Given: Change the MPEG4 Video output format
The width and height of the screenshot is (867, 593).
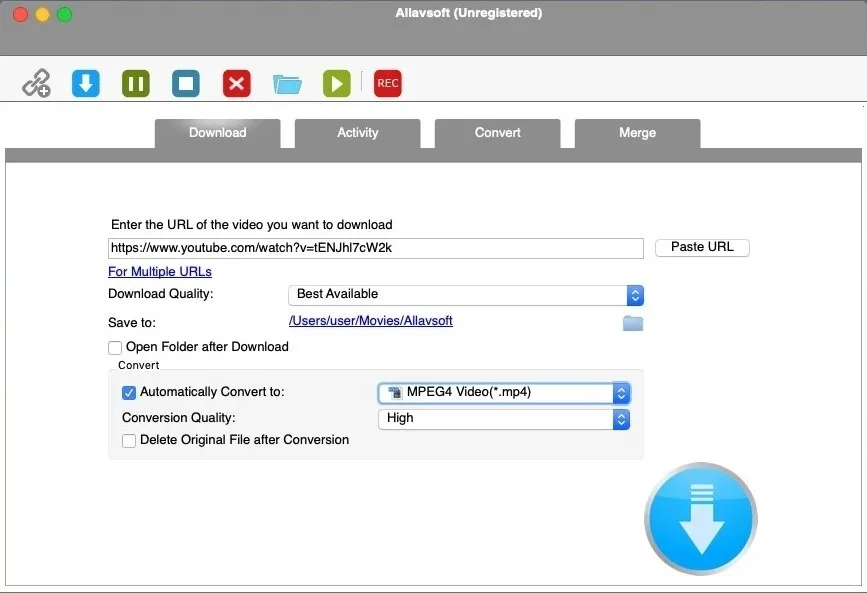Looking at the screenshot, I should pyautogui.click(x=621, y=392).
